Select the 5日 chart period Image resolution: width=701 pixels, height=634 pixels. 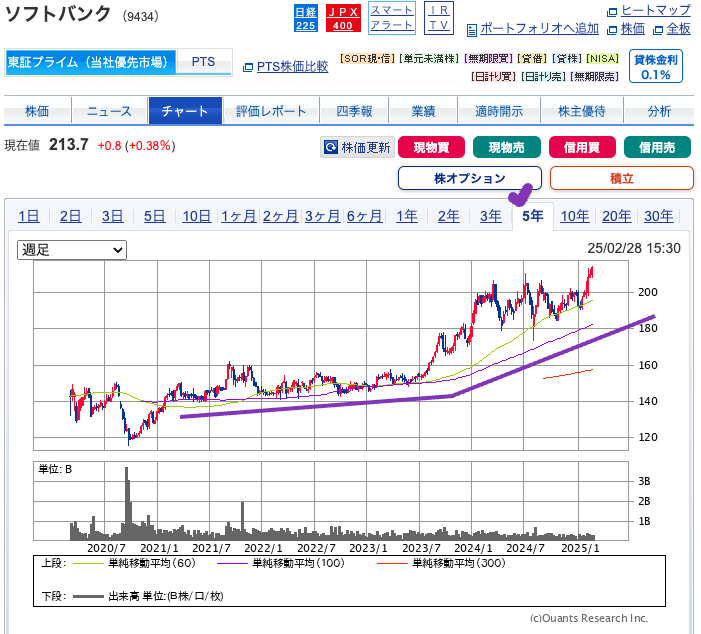(x=154, y=216)
